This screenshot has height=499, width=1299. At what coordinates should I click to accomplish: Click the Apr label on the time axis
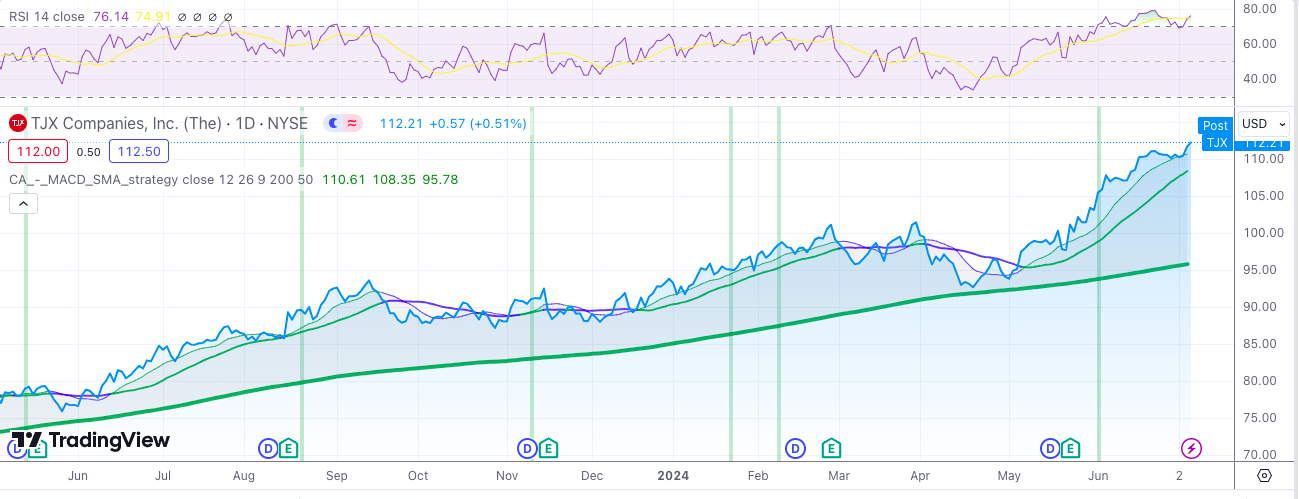tap(922, 476)
